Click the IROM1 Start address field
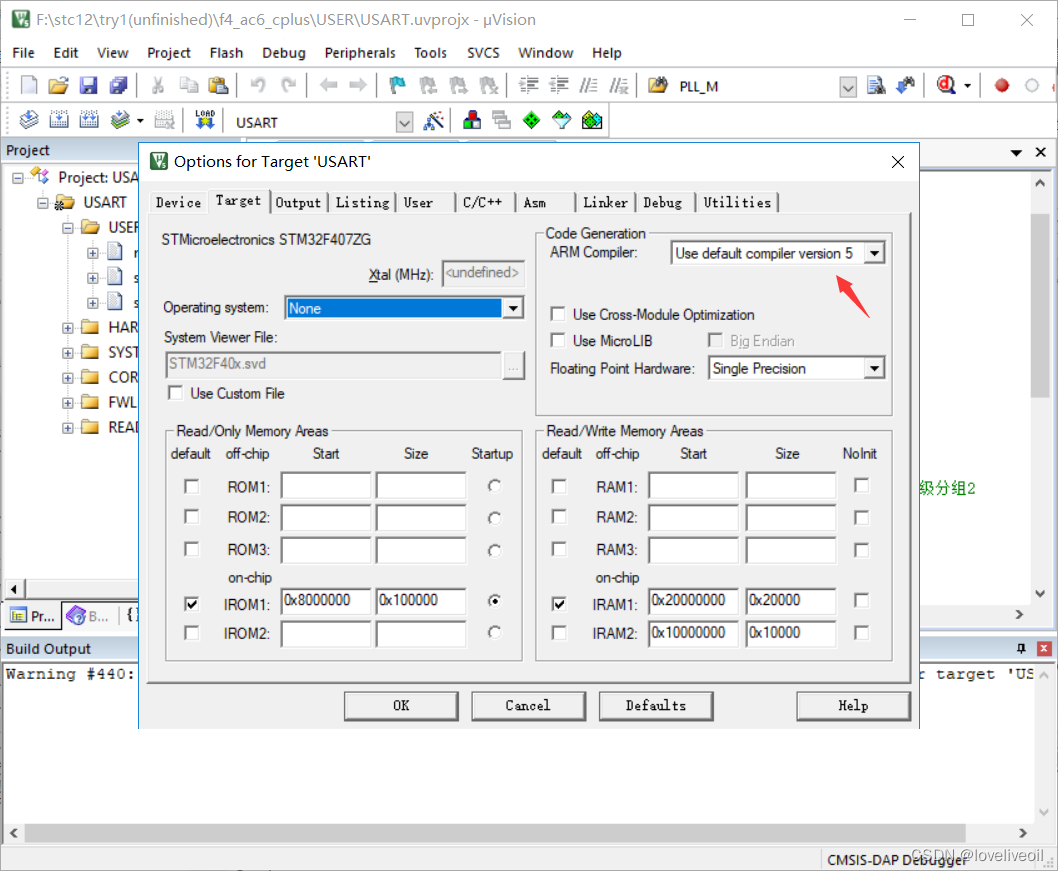Image resolution: width=1058 pixels, height=871 pixels. tap(327, 600)
